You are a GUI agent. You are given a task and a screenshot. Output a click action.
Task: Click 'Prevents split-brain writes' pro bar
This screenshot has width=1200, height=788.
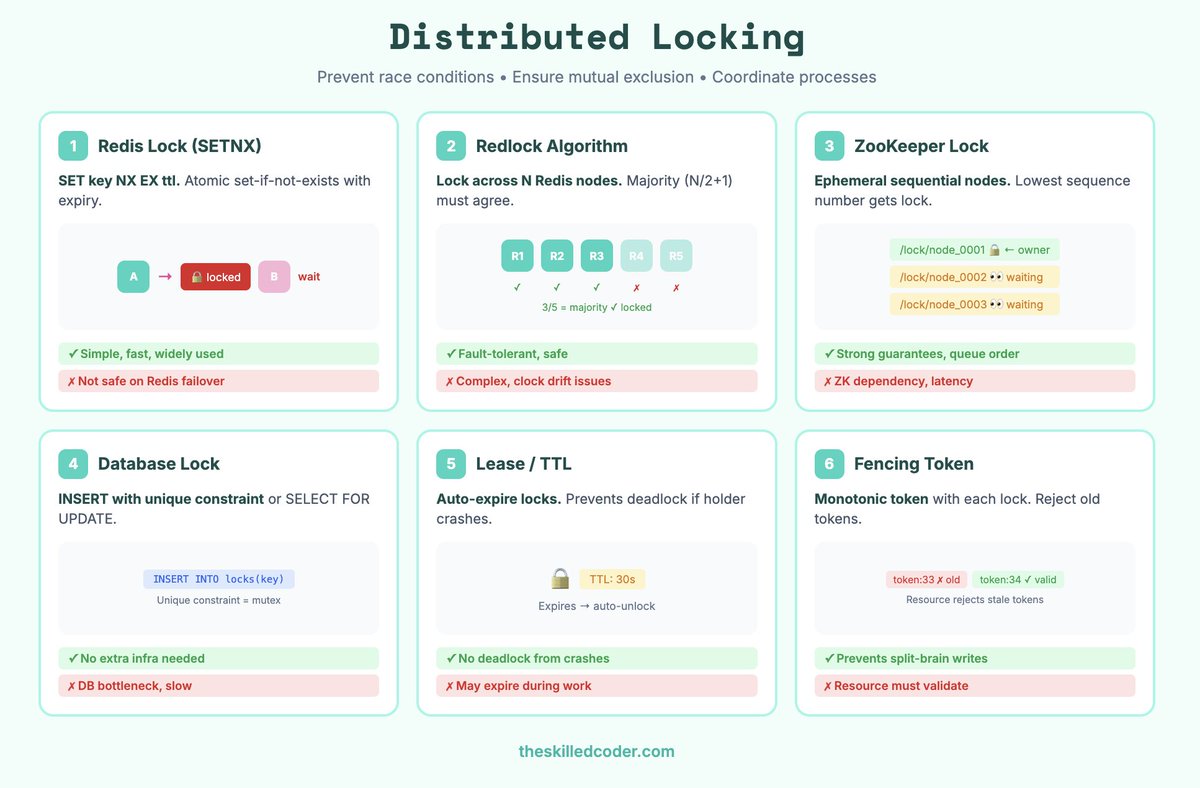pyautogui.click(x=975, y=658)
